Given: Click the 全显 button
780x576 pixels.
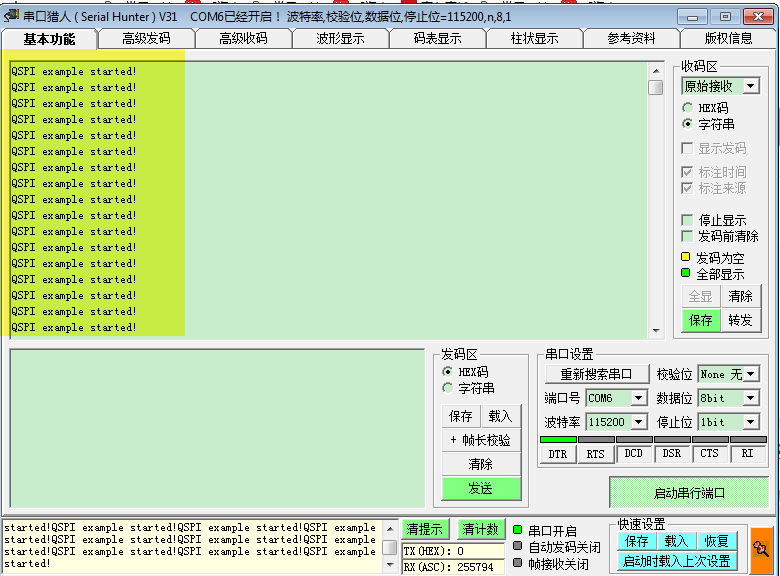Looking at the screenshot, I should point(700,296).
